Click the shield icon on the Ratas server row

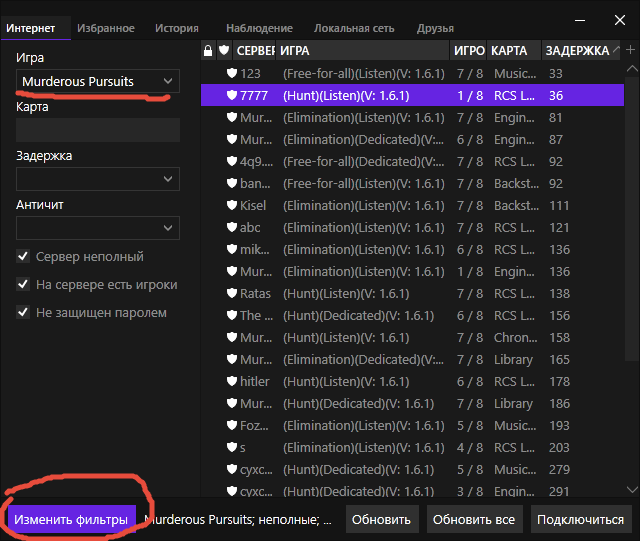click(x=231, y=294)
